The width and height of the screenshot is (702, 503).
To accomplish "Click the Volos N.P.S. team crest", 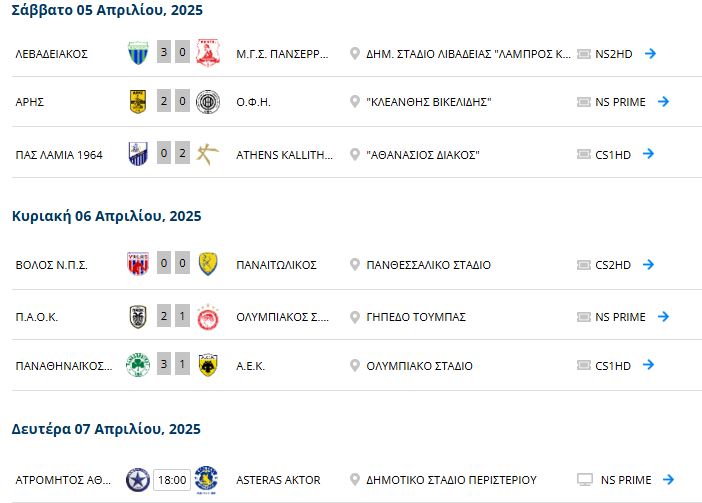I will (138, 264).
